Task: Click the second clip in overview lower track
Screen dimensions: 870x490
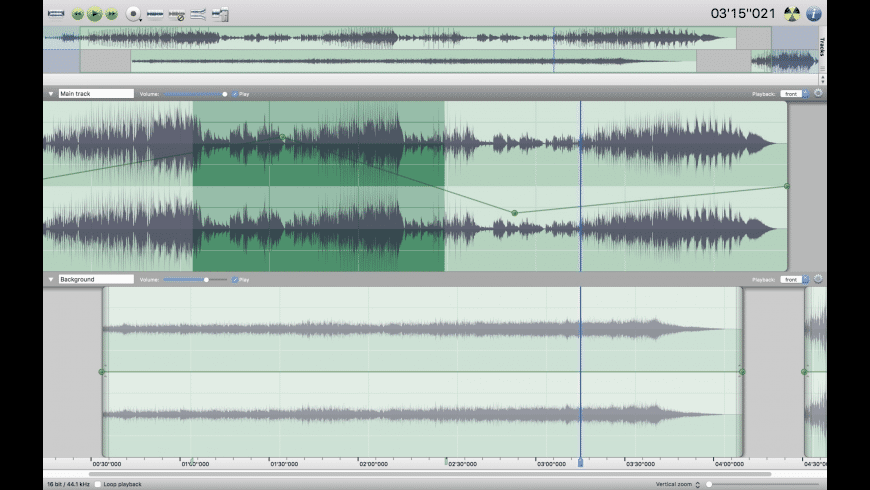Action: point(785,61)
